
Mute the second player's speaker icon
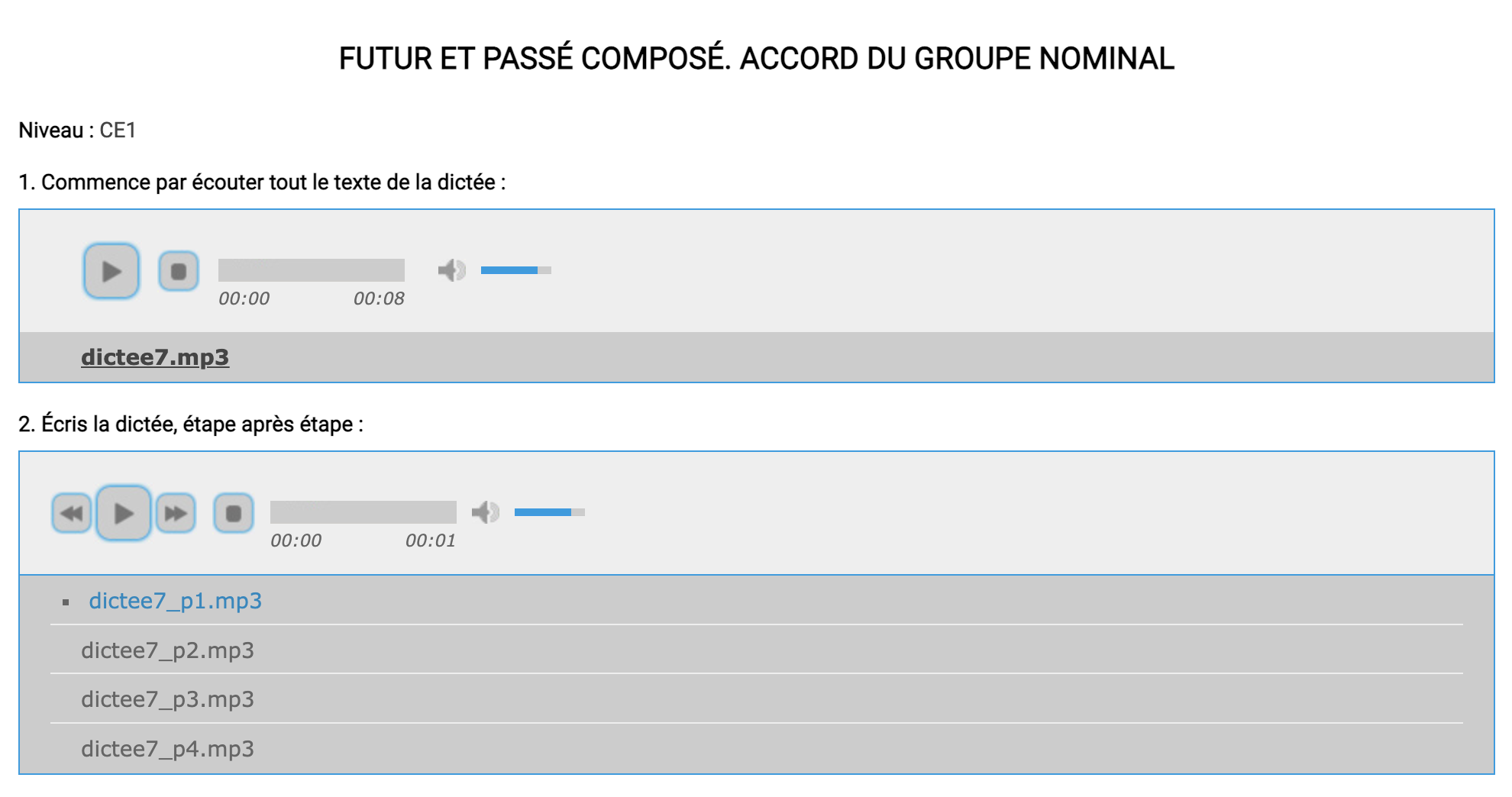click(485, 512)
